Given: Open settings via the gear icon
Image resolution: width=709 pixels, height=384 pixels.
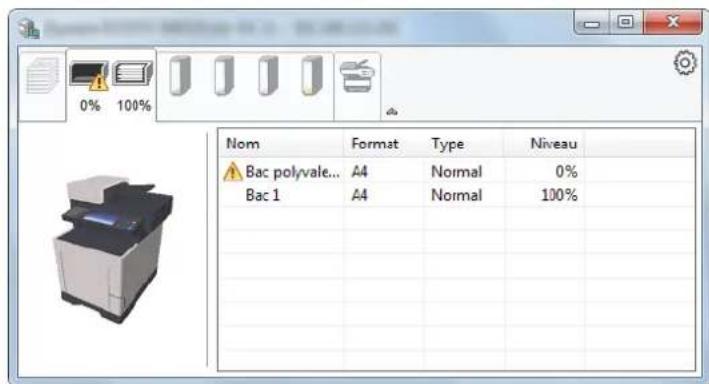Looking at the screenshot, I should 685,63.
